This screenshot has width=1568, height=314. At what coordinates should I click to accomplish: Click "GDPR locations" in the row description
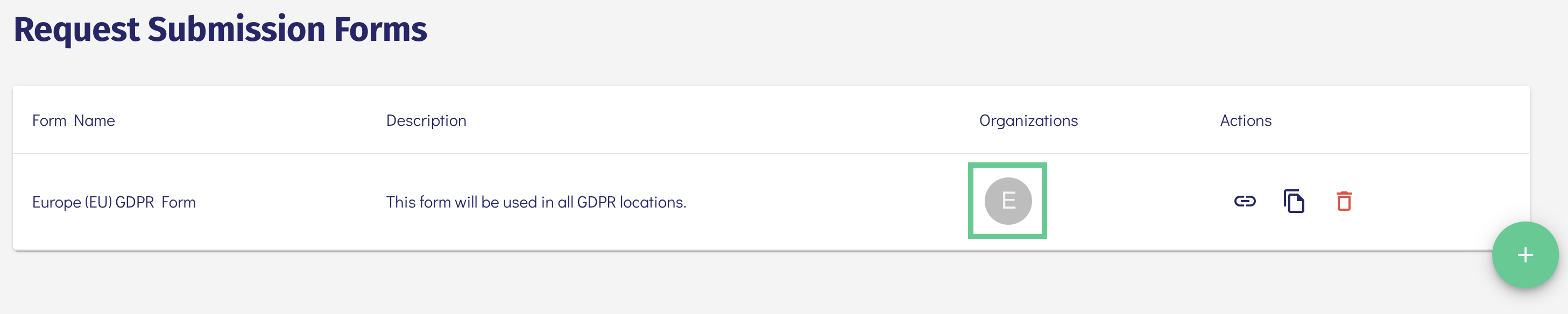point(631,202)
